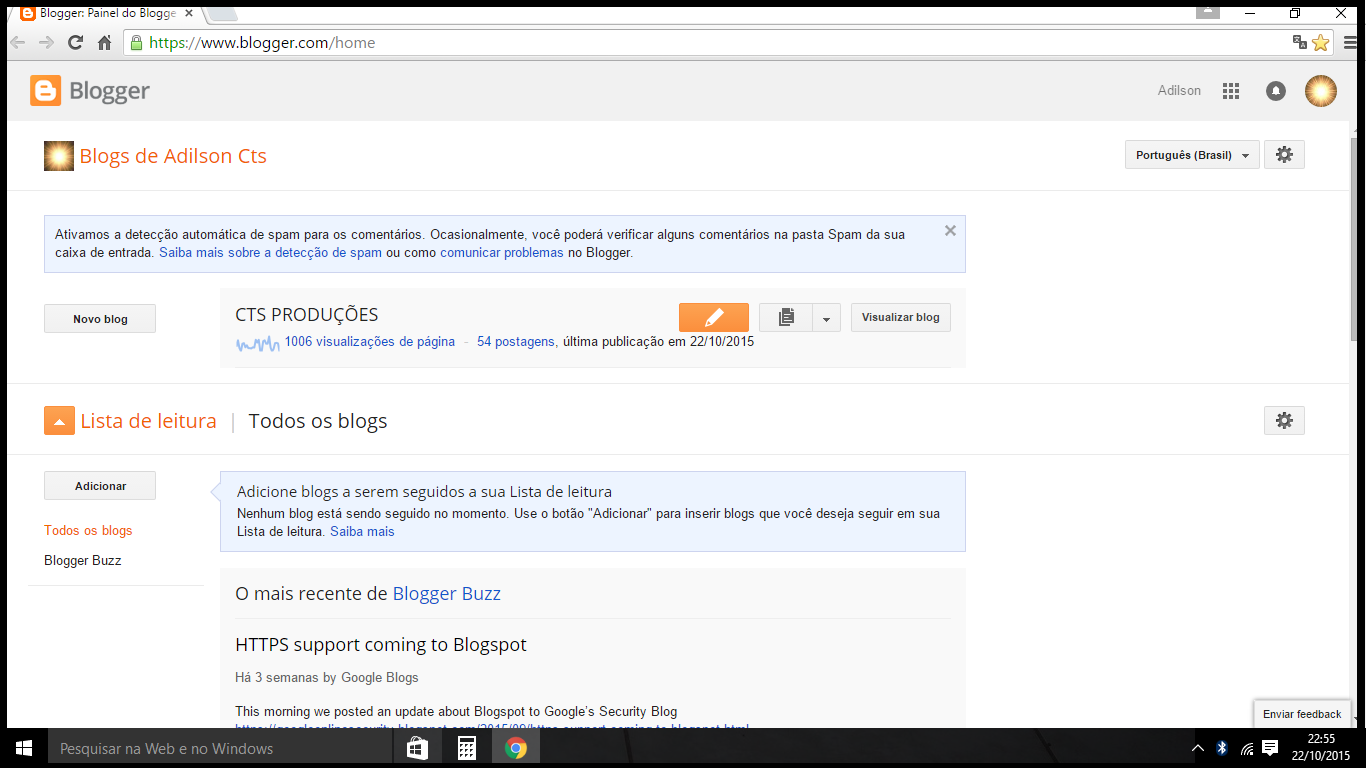Click the green HTTPS padlock icon

pos(137,43)
